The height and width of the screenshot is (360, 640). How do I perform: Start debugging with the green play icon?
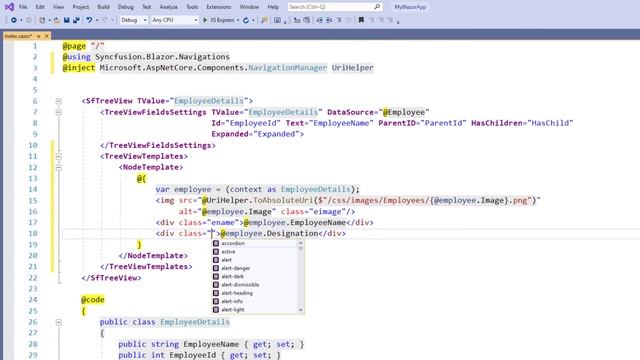(x=205, y=20)
